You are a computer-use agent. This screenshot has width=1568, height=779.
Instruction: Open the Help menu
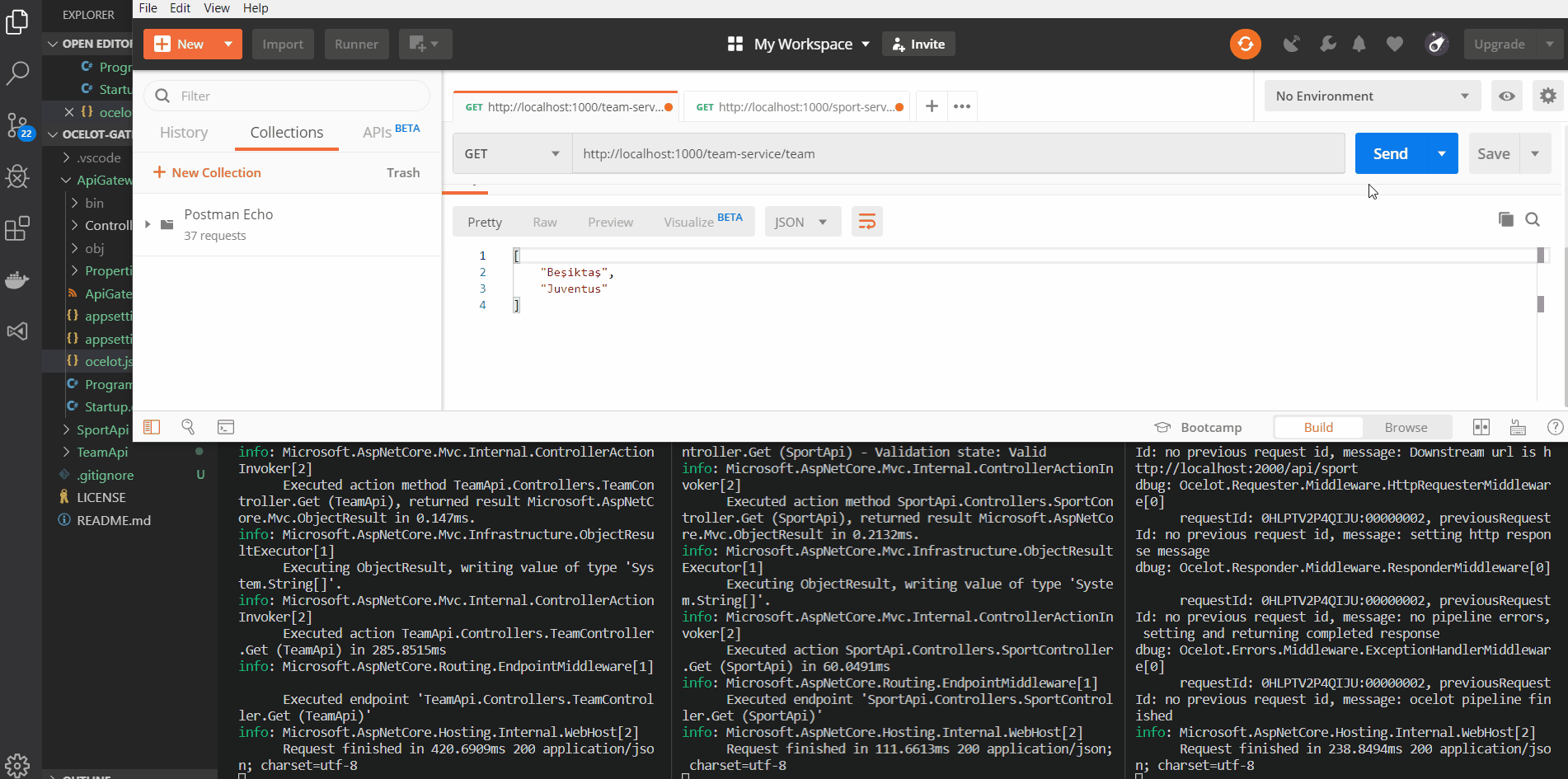256,8
